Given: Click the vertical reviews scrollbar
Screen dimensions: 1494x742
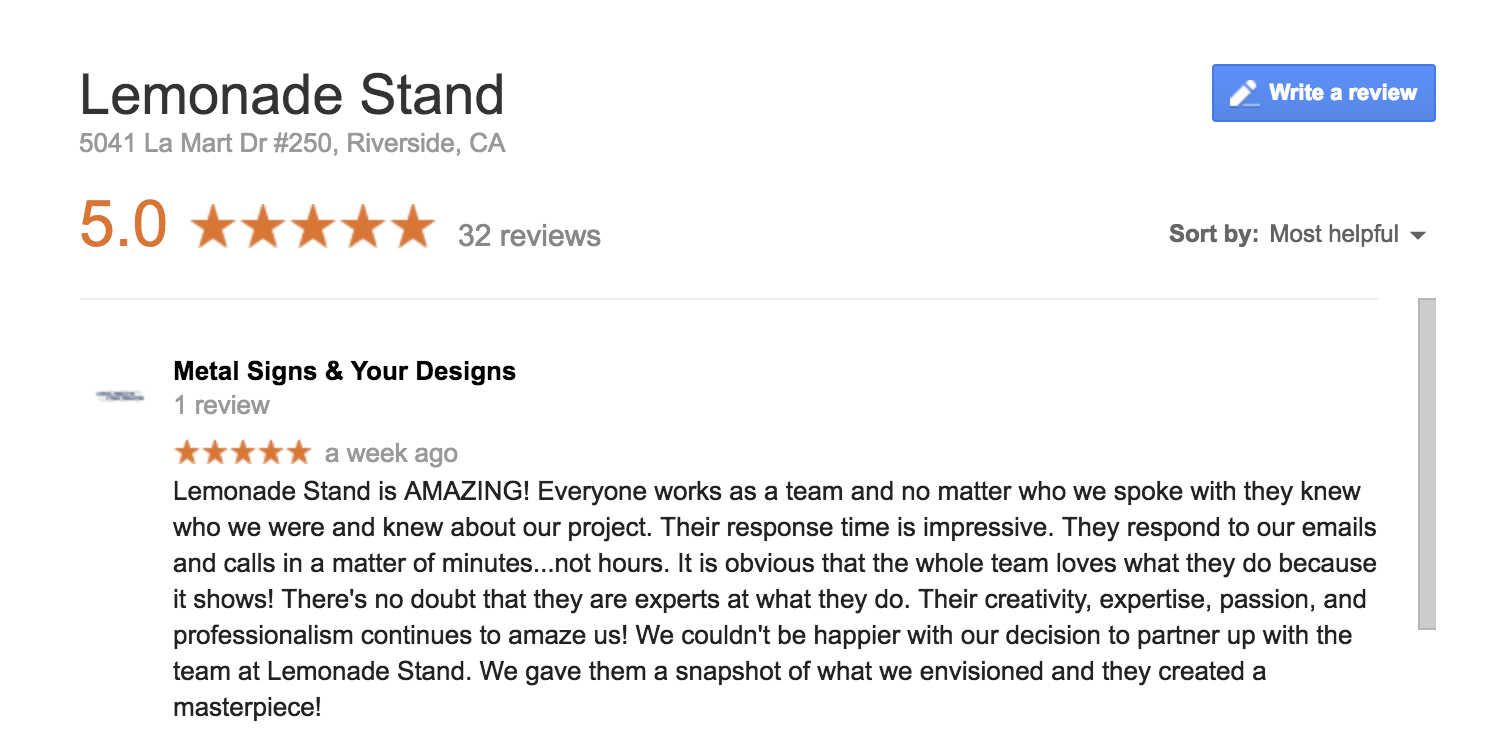Looking at the screenshot, I should click(1427, 463).
